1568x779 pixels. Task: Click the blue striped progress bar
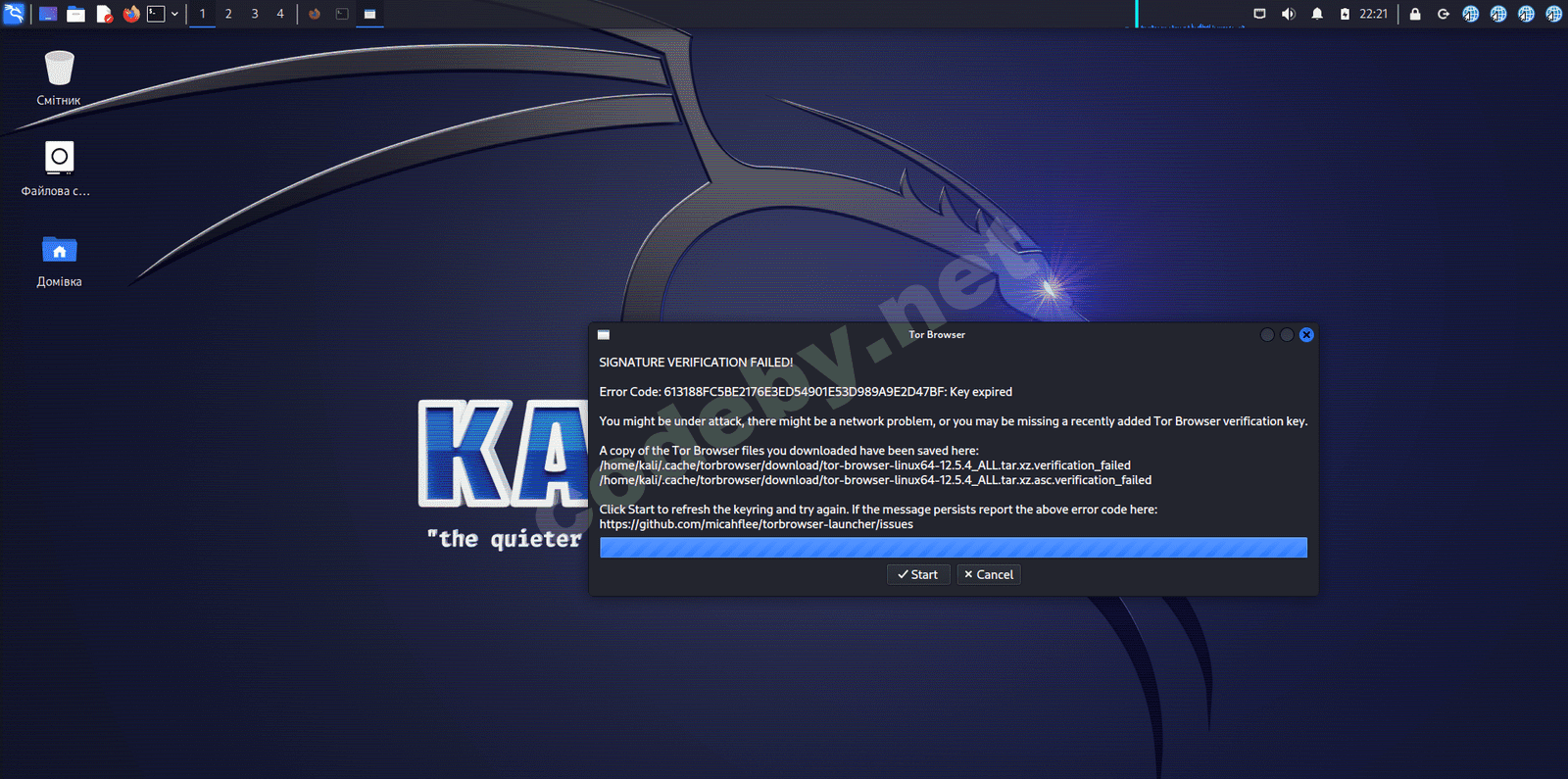click(954, 548)
